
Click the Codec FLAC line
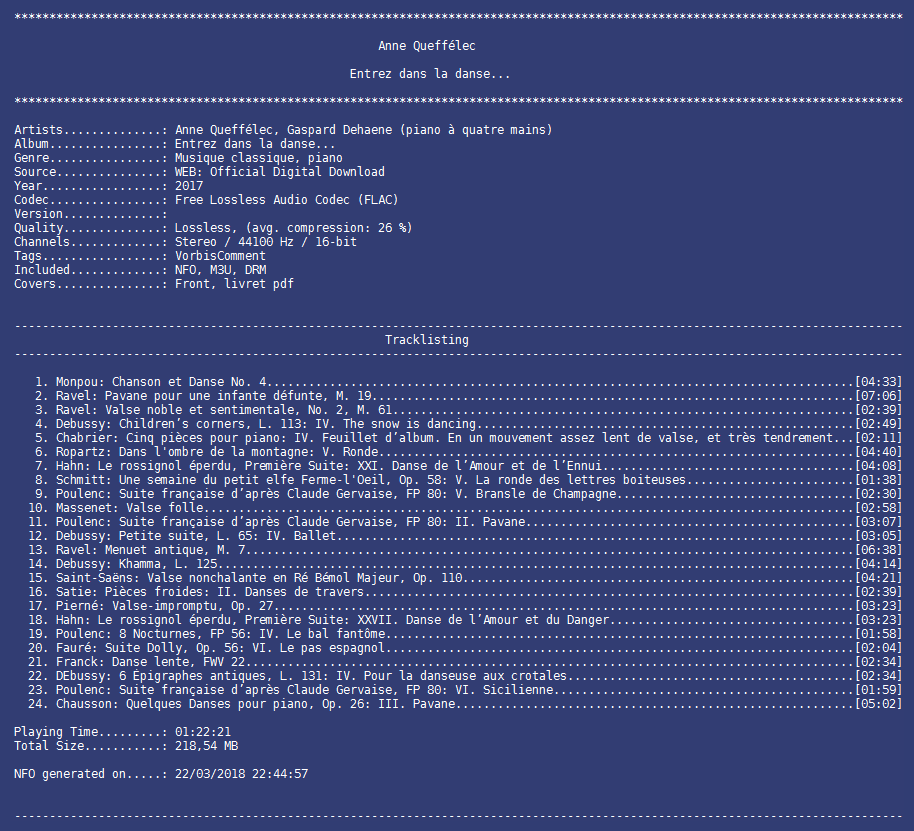[206, 200]
